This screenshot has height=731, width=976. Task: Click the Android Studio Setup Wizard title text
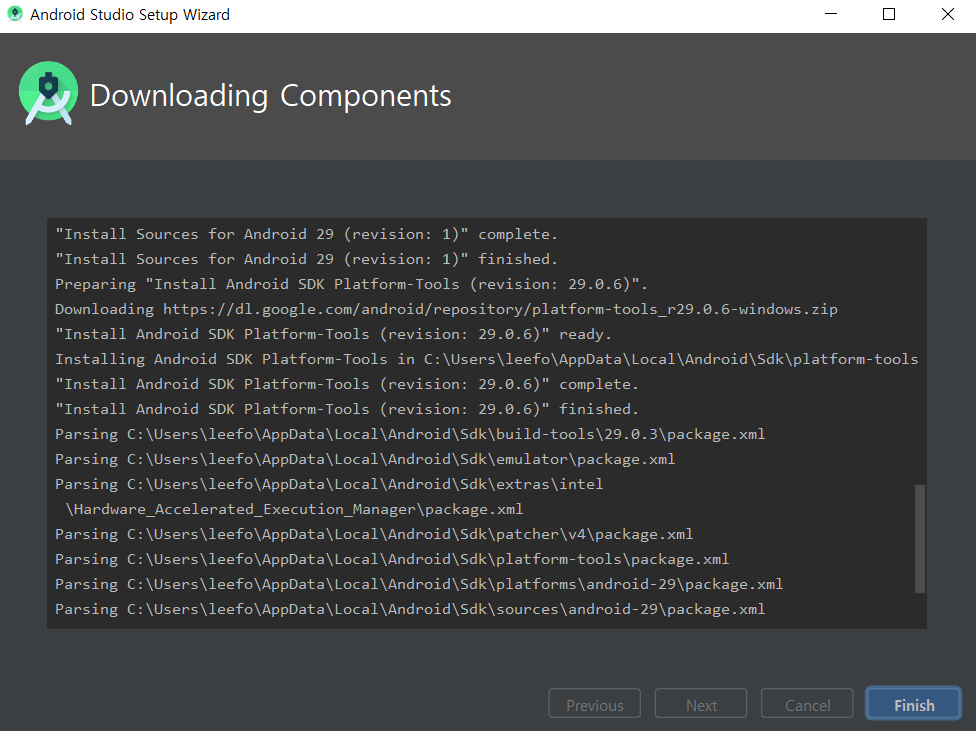pyautogui.click(x=130, y=14)
